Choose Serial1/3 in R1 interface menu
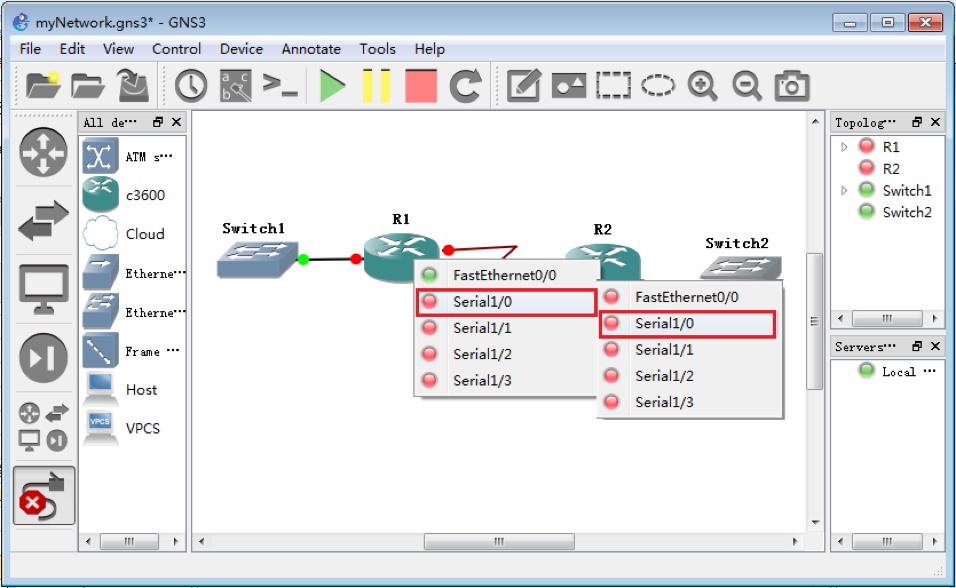The image size is (956, 588). point(505,381)
